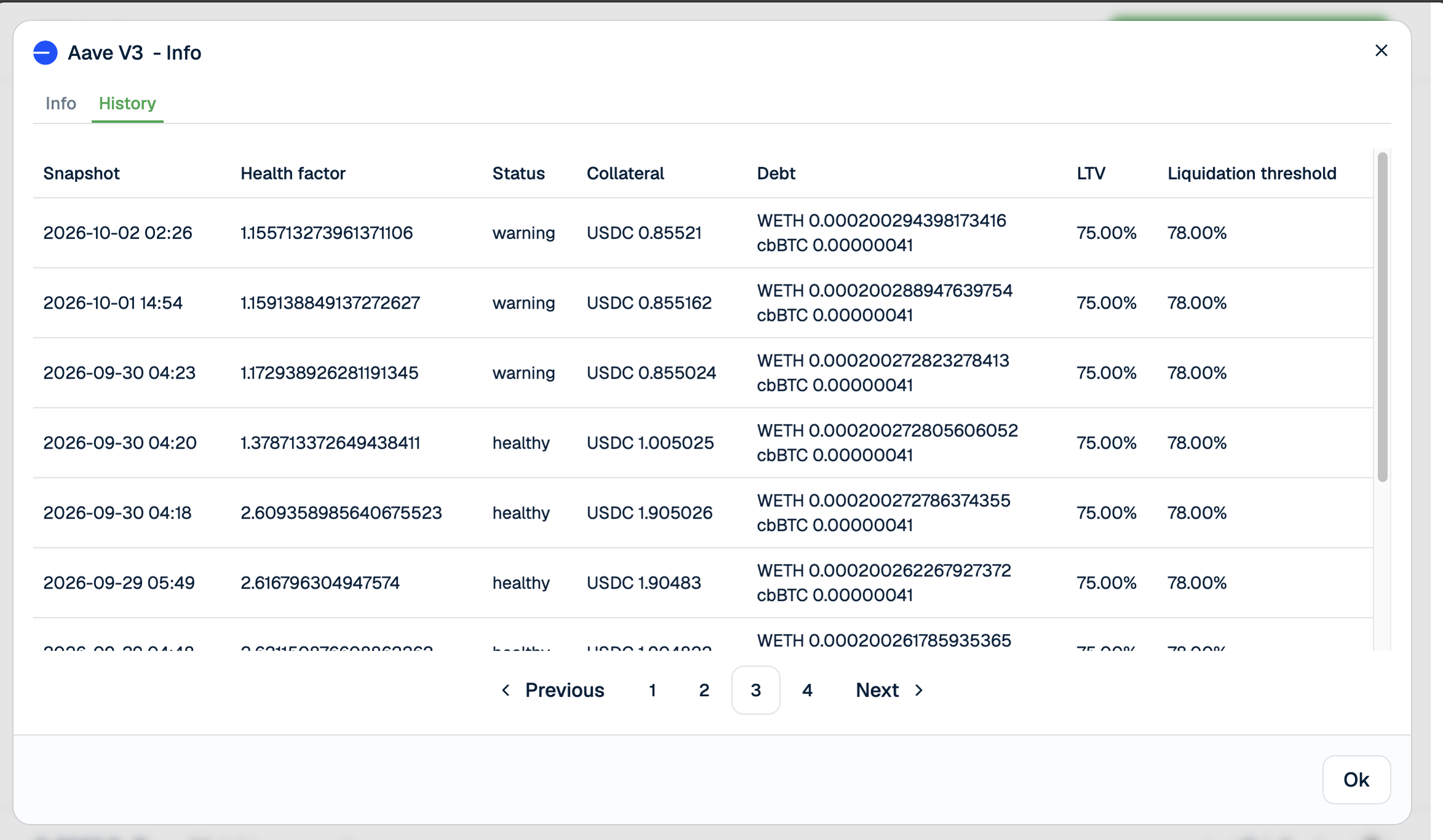The width and height of the screenshot is (1443, 840).
Task: Click the history table vertical scrollbar
Action: pos(1382,317)
